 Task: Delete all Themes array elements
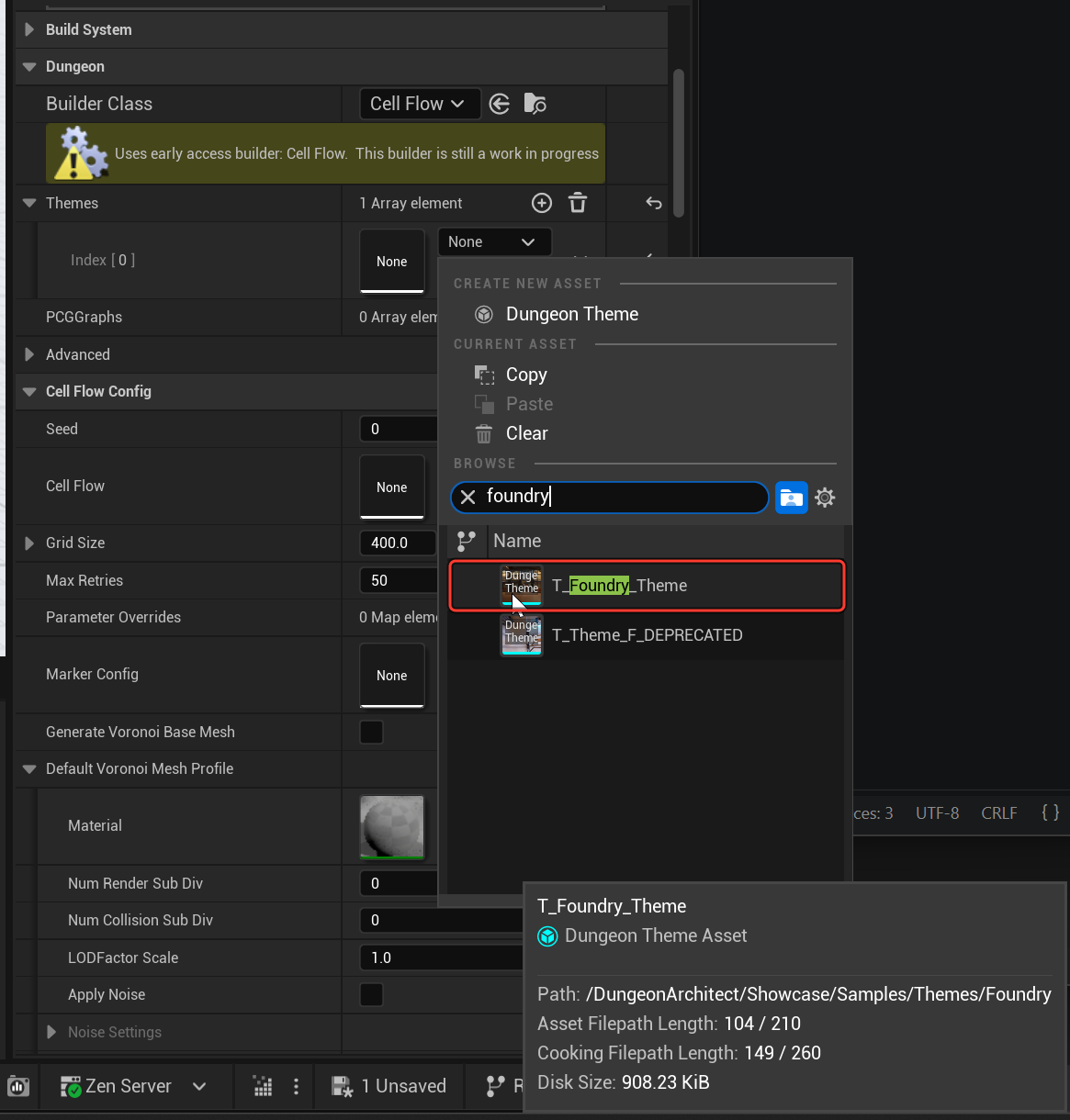[578, 203]
